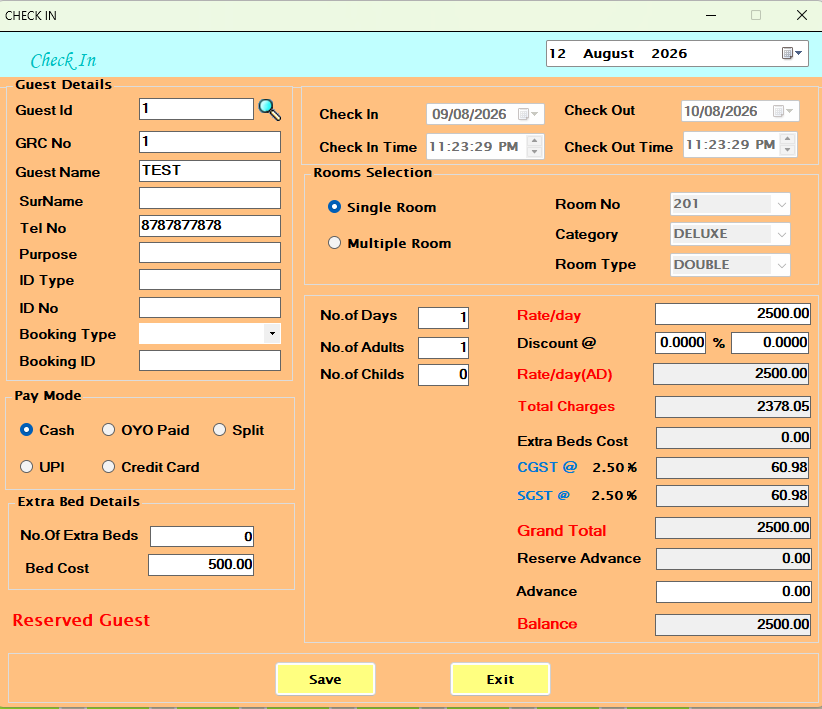Expand the Room No dropdown
Image resolution: width=822 pixels, height=709 pixels.
click(781, 204)
